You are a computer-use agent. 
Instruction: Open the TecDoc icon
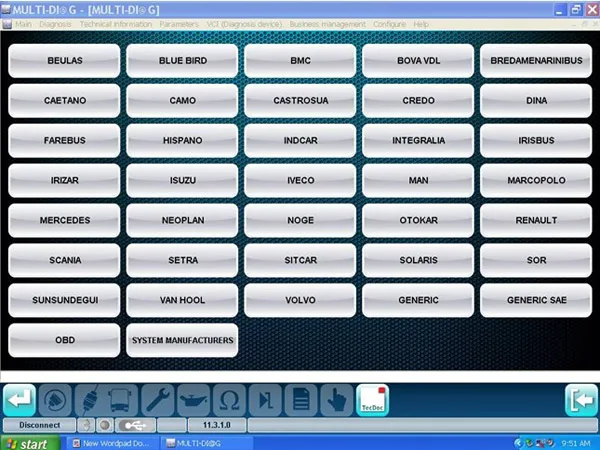(372, 400)
